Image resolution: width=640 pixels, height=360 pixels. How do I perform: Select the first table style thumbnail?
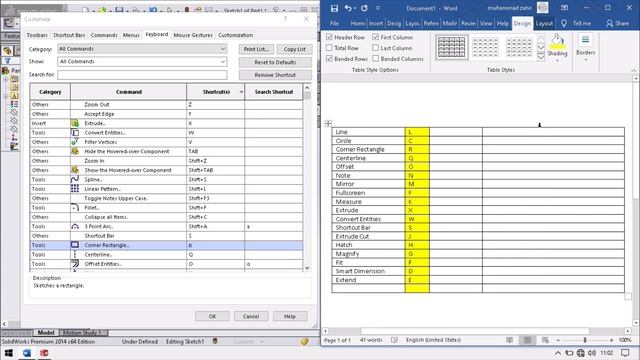[x=451, y=47]
